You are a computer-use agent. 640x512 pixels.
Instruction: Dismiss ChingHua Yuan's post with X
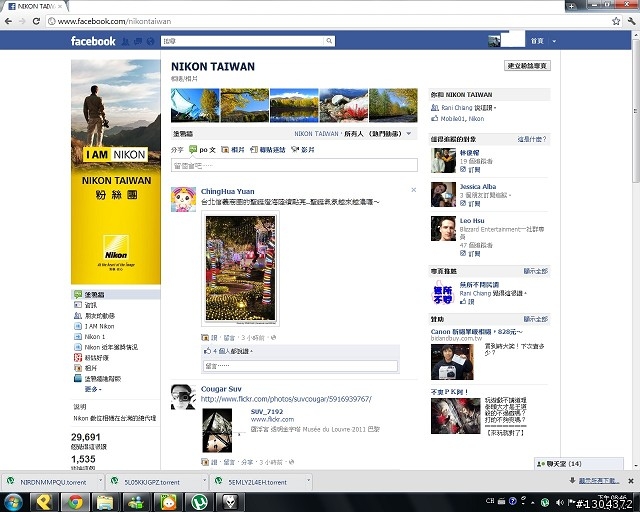pyautogui.click(x=413, y=190)
